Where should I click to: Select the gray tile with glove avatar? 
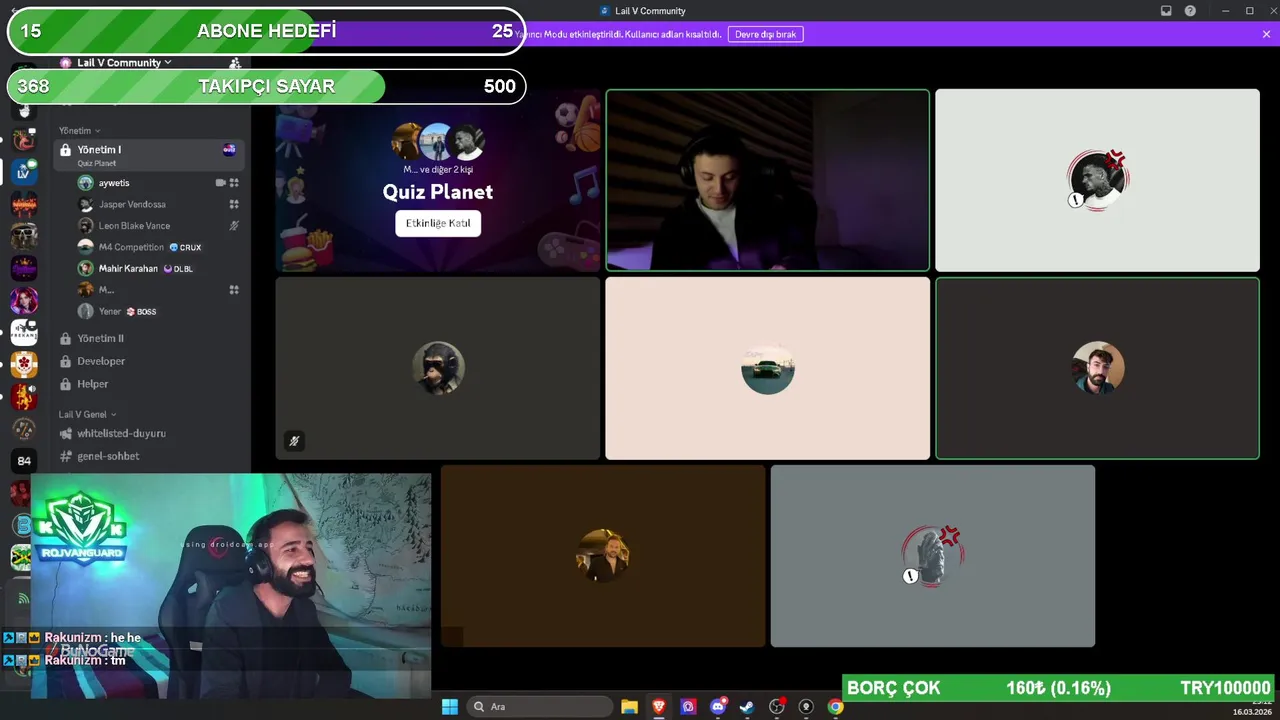click(x=933, y=556)
